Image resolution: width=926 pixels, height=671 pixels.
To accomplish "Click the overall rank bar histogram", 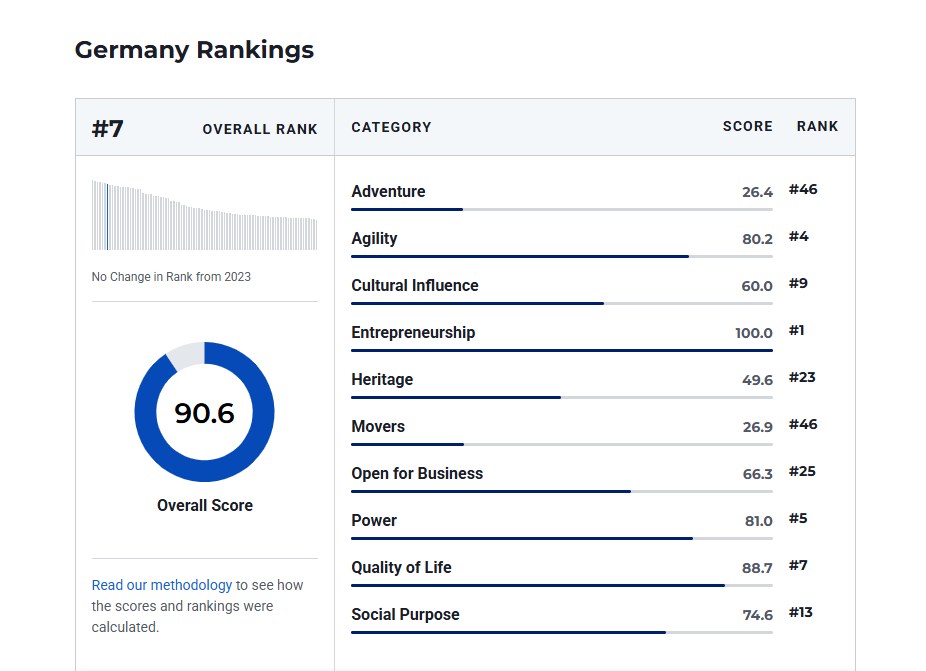I will [204, 215].
